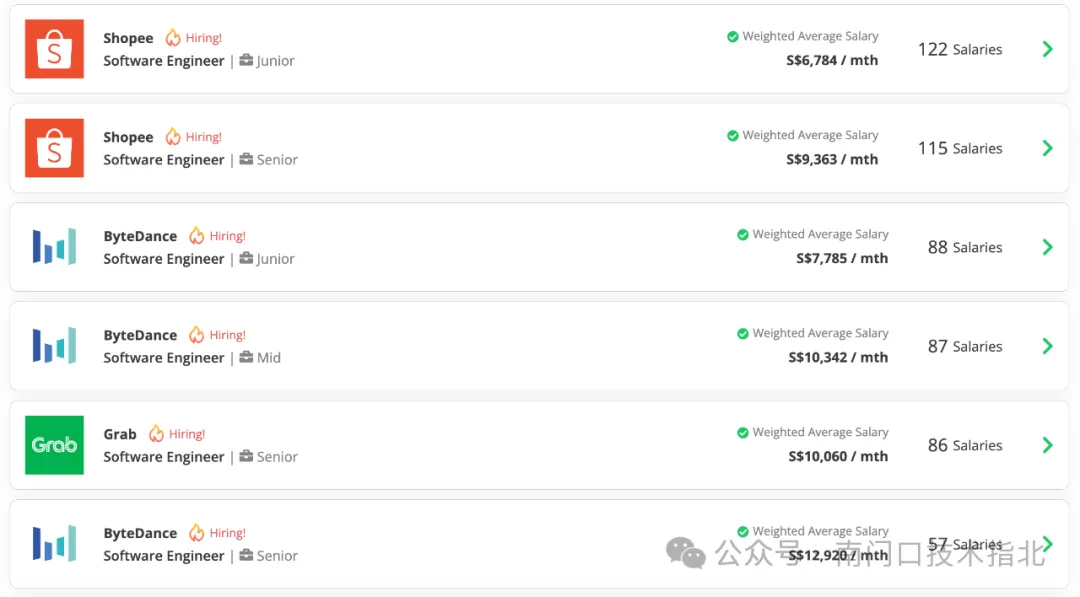Click the S$10,342 / mth salary figure

(838, 357)
